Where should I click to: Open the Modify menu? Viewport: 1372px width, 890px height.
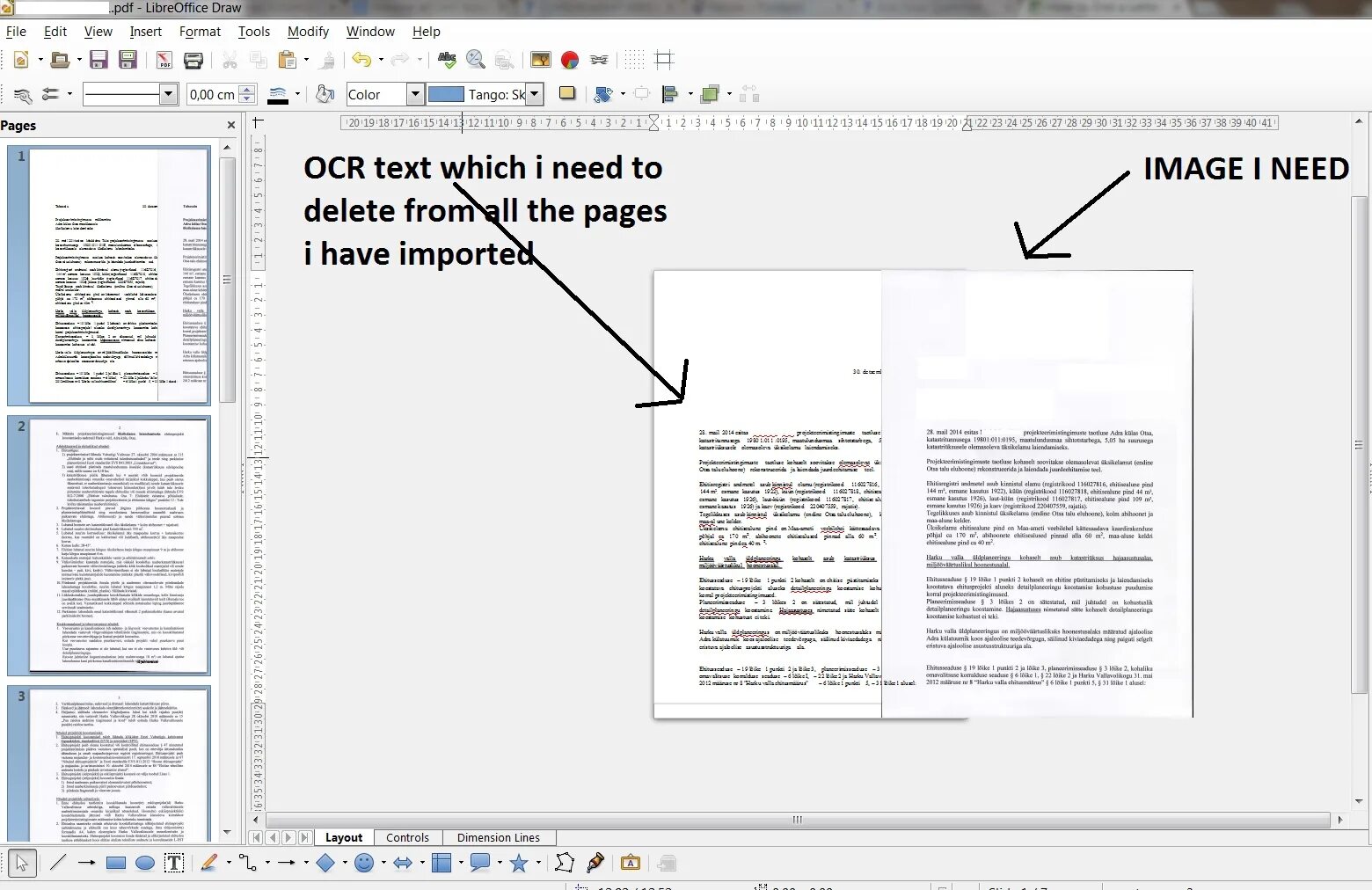point(308,32)
